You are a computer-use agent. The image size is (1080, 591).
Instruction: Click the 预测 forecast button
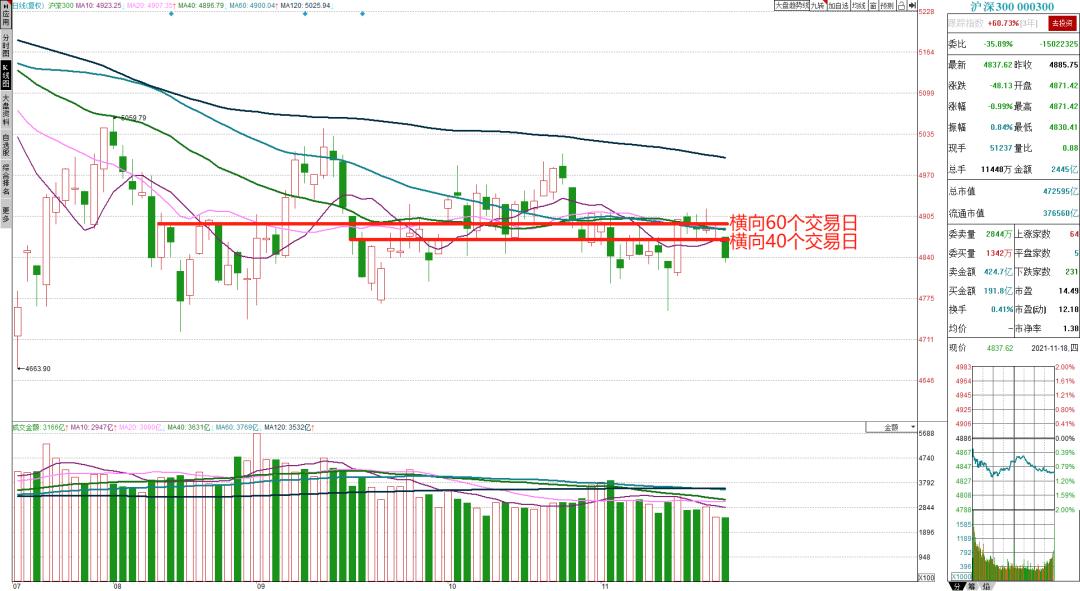coord(887,6)
